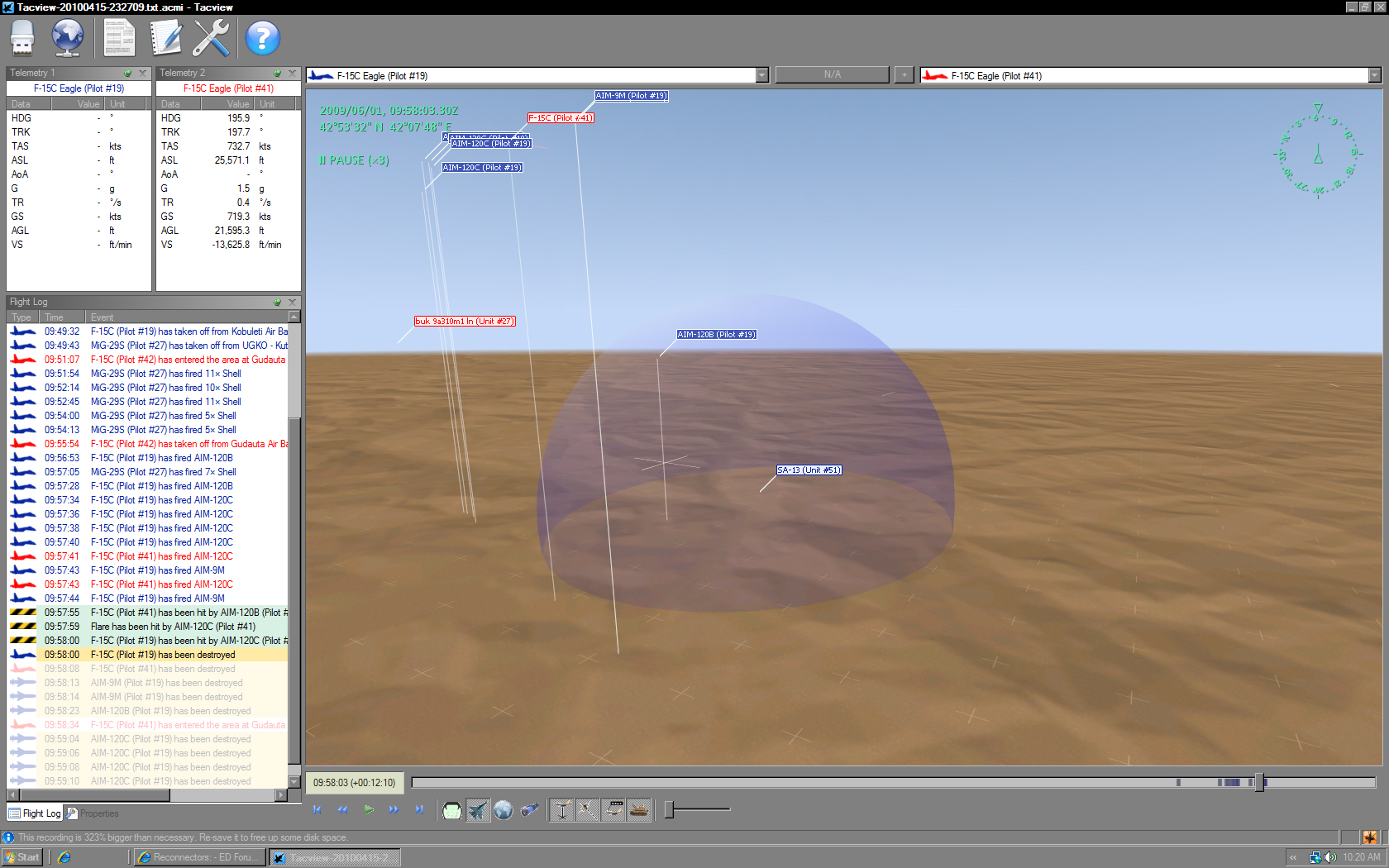Open the wrench and screwdriver options icon
This screenshot has width=1389, height=868.
[x=211, y=38]
